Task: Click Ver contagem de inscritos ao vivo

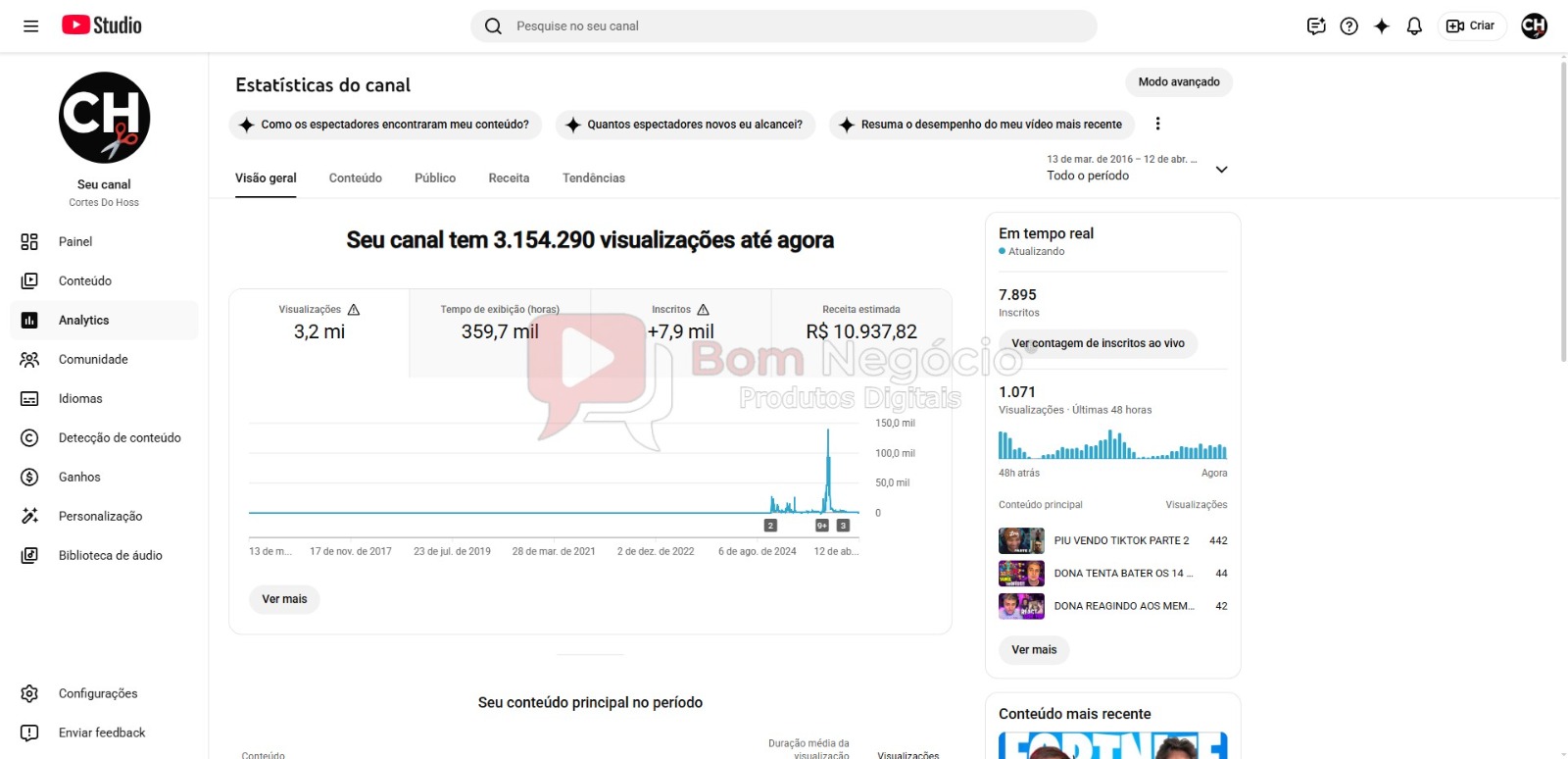Action: (x=1098, y=344)
